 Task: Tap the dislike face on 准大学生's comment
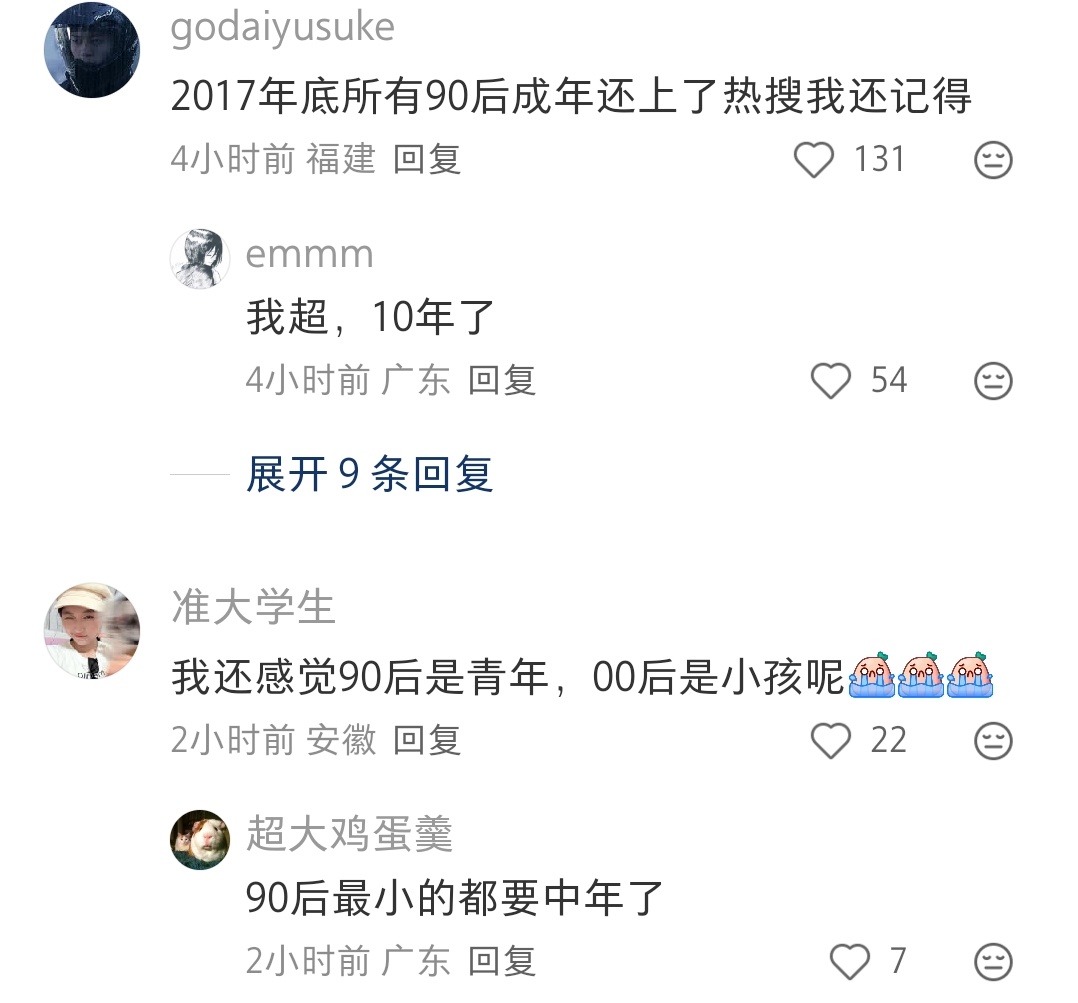pyautogui.click(x=993, y=740)
